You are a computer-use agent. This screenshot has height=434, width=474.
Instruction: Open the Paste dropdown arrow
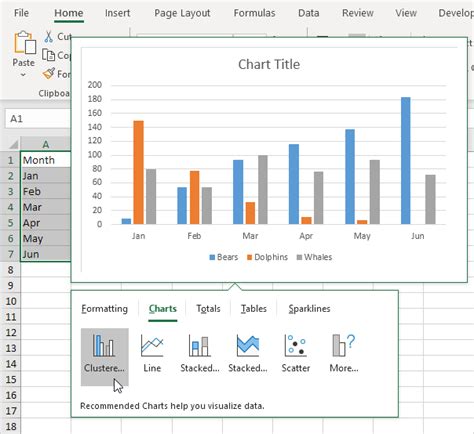[x=23, y=75]
